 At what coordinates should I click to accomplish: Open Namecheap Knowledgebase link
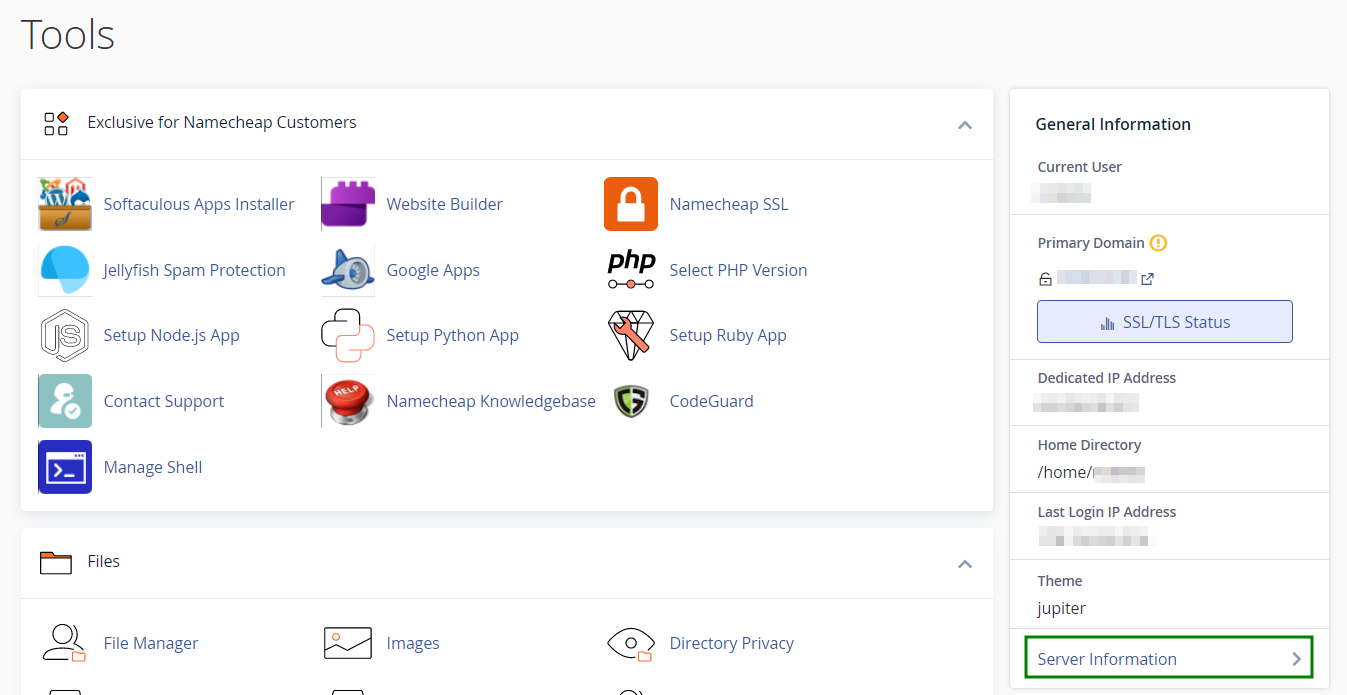coord(491,401)
